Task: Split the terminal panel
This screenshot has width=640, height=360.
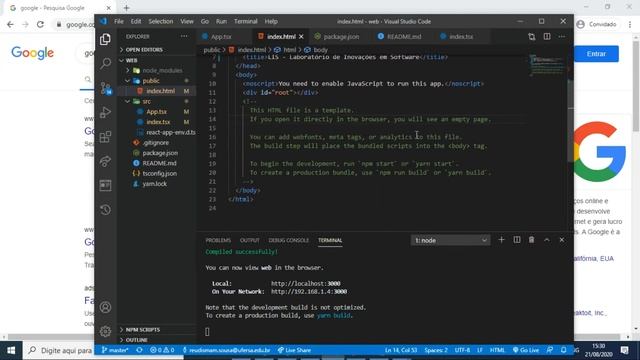Action: coord(517,240)
